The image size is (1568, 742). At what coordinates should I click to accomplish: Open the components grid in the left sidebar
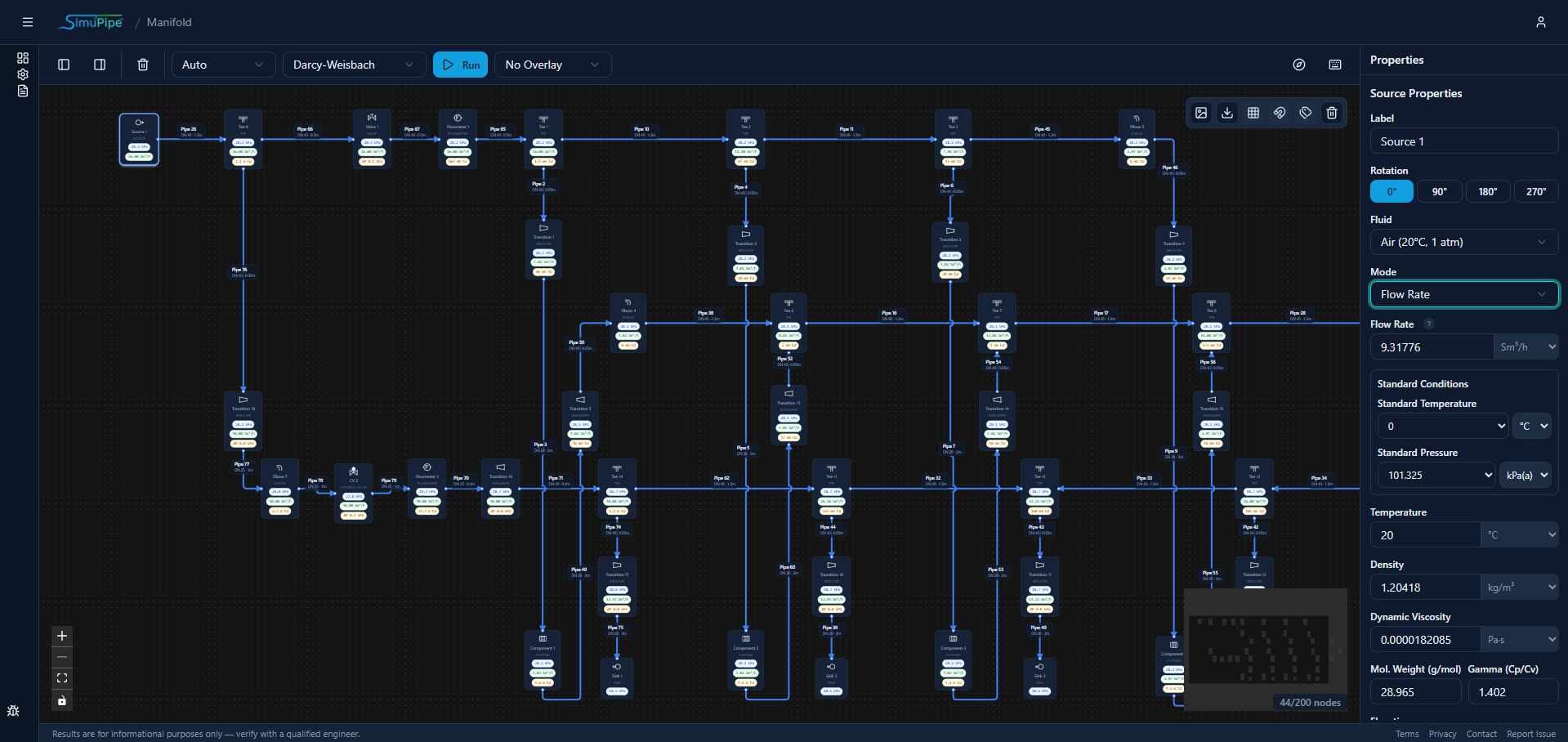click(x=23, y=58)
